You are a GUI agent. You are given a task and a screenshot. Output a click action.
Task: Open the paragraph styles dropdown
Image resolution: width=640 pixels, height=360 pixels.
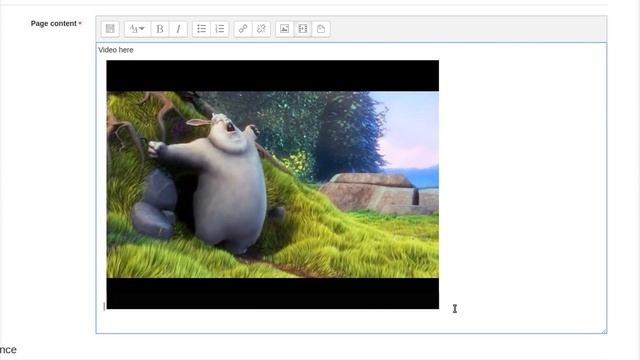[138, 29]
